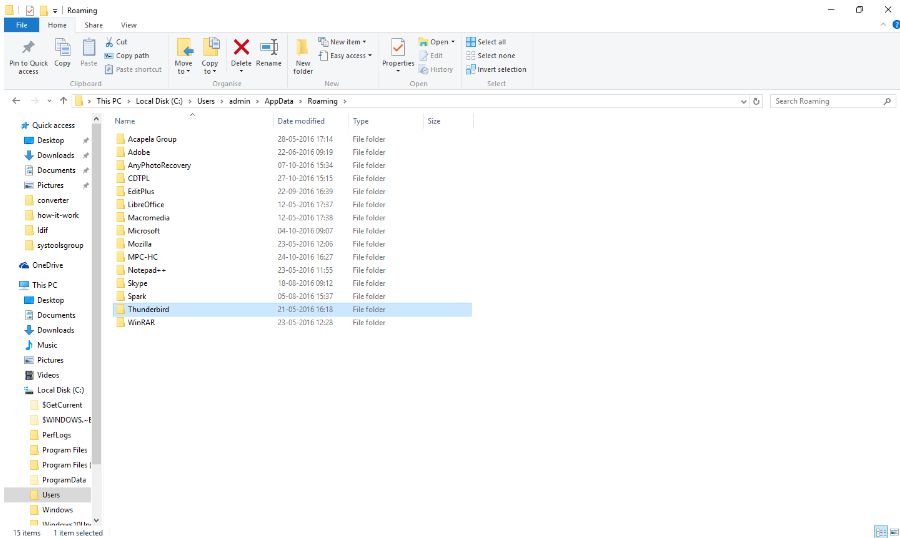This screenshot has width=900, height=538.
Task: Click Invert selection
Action: 496,69
